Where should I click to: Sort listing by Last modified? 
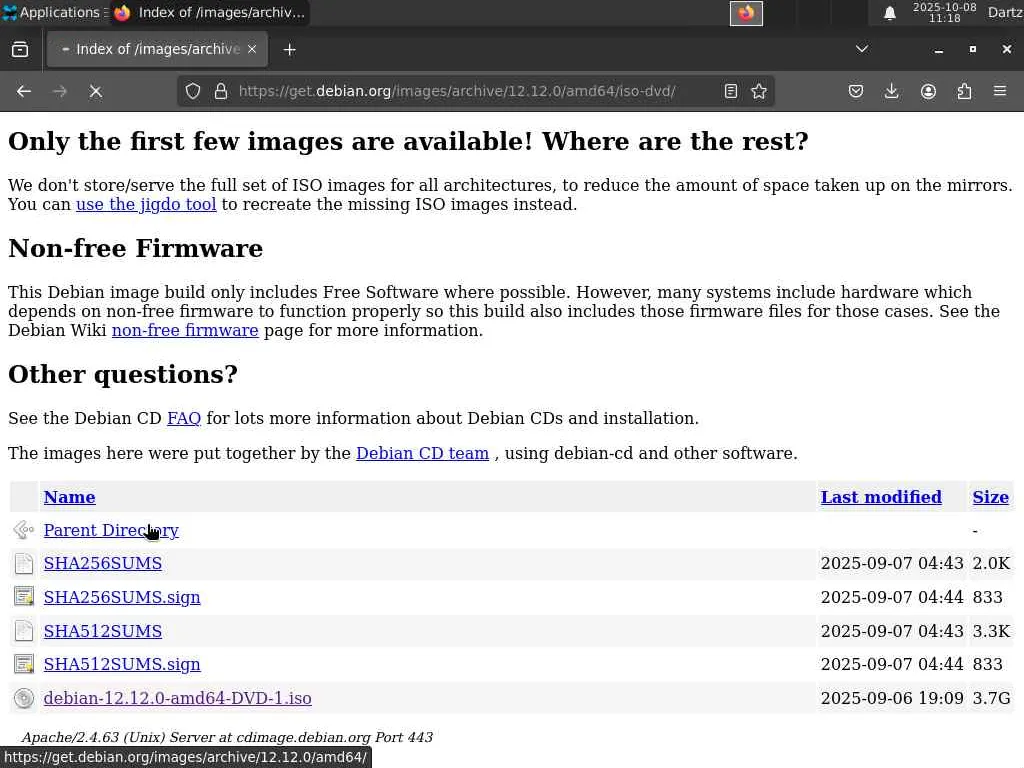point(881,497)
